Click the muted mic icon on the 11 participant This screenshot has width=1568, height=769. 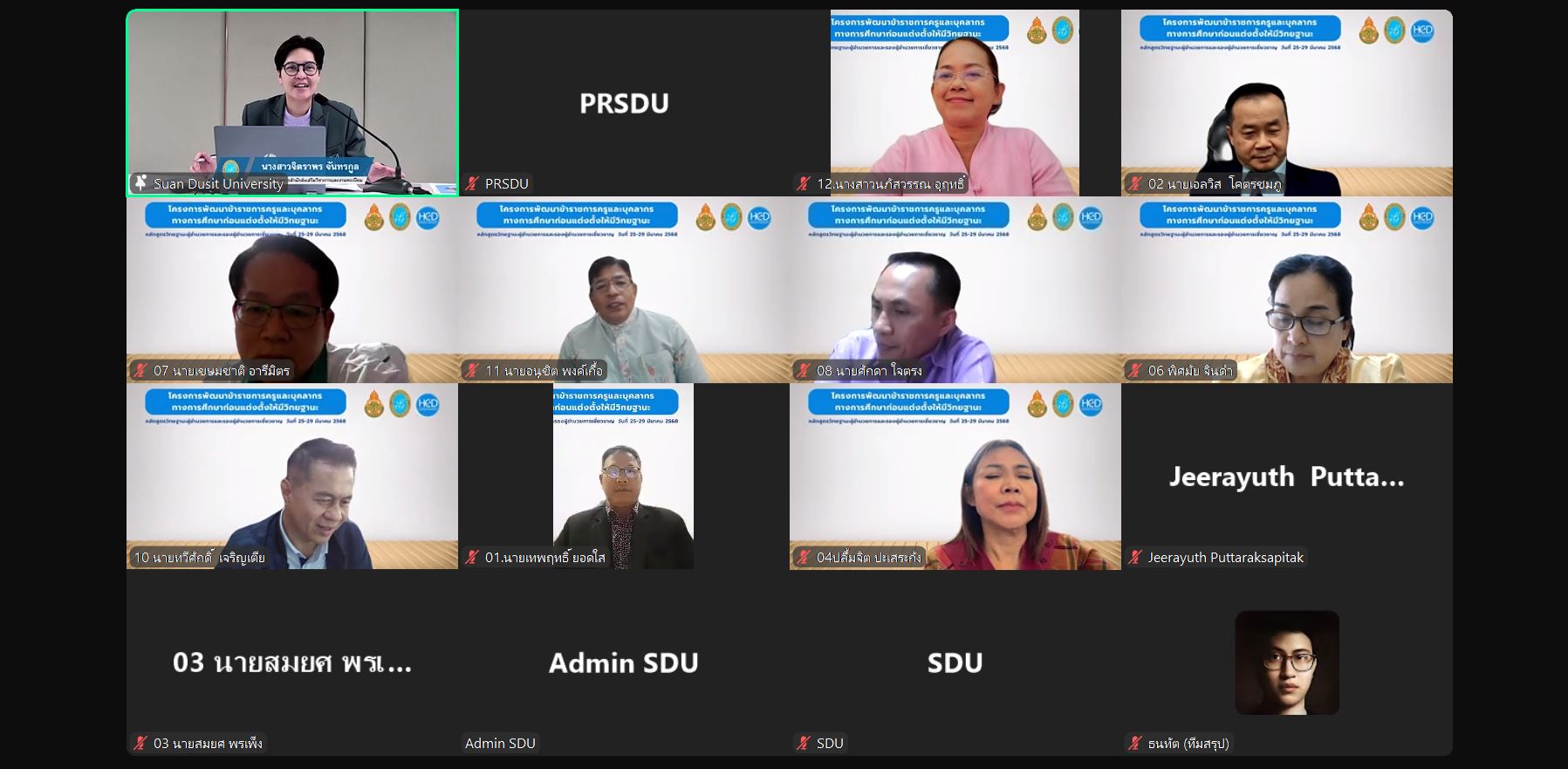pyautogui.click(x=472, y=370)
